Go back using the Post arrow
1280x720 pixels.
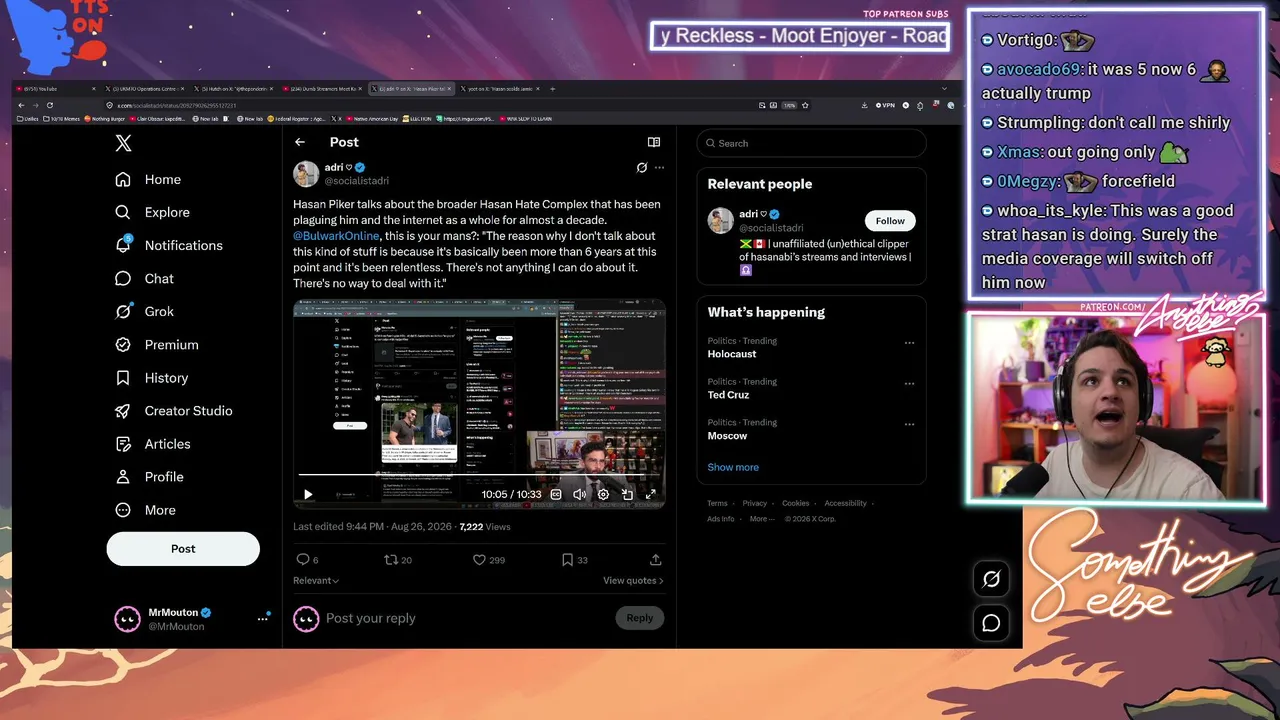tap(300, 142)
